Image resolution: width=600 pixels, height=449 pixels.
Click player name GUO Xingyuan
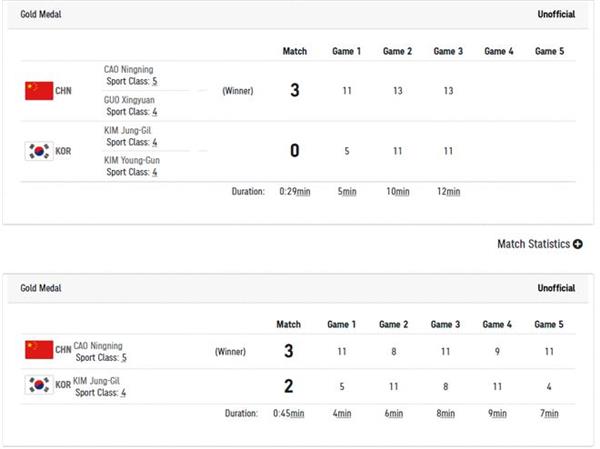(x=131, y=101)
